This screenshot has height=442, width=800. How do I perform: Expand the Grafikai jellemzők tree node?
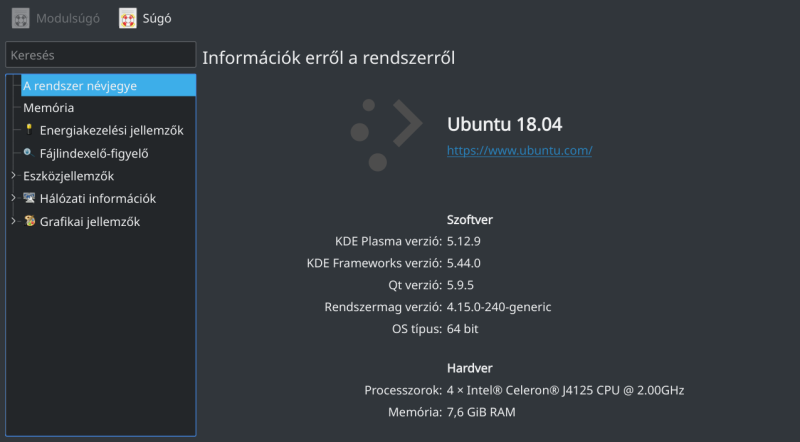coord(13,220)
